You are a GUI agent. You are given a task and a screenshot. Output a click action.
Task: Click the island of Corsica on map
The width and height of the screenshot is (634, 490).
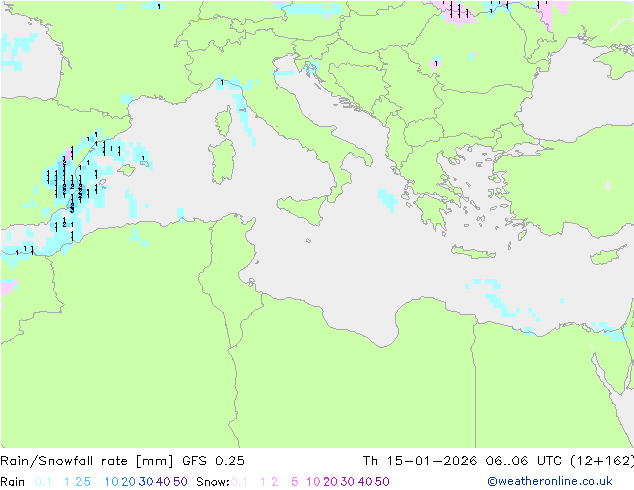[224, 121]
